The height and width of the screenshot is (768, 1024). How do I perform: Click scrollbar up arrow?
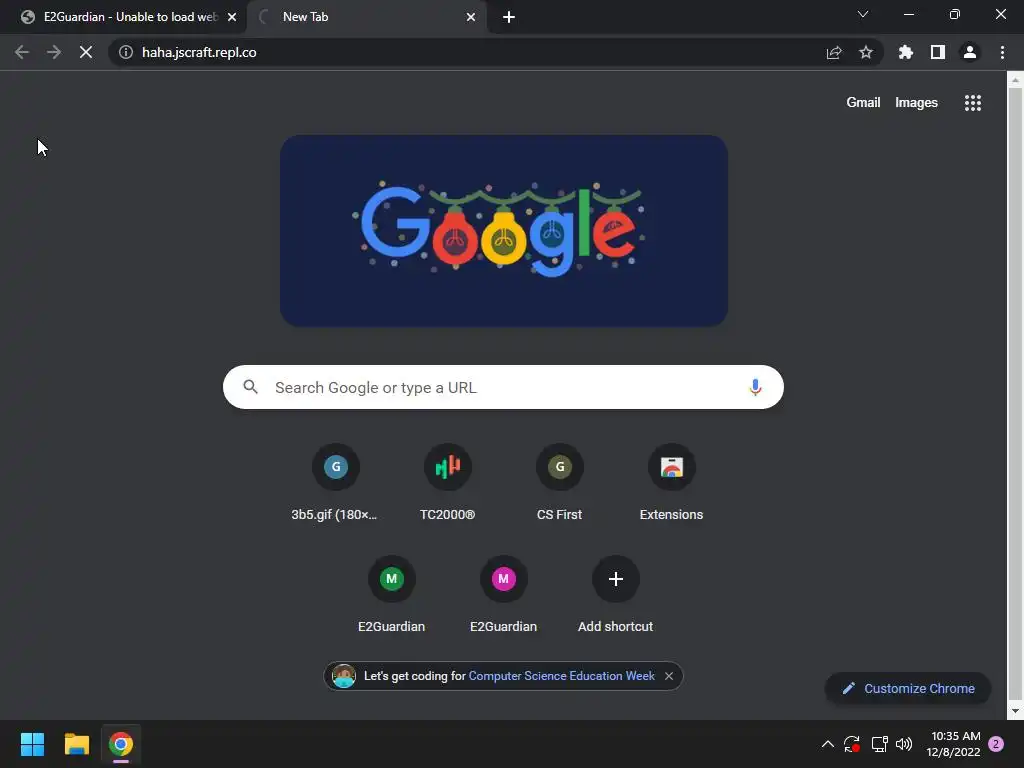coord(1015,80)
